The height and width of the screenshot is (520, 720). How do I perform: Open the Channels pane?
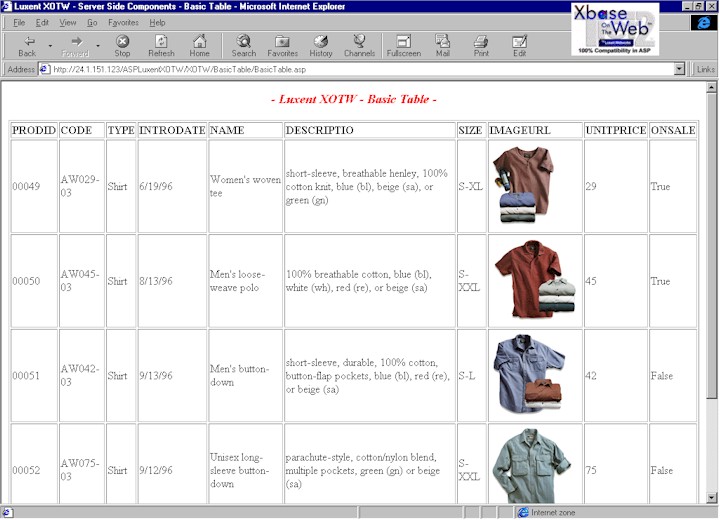360,46
